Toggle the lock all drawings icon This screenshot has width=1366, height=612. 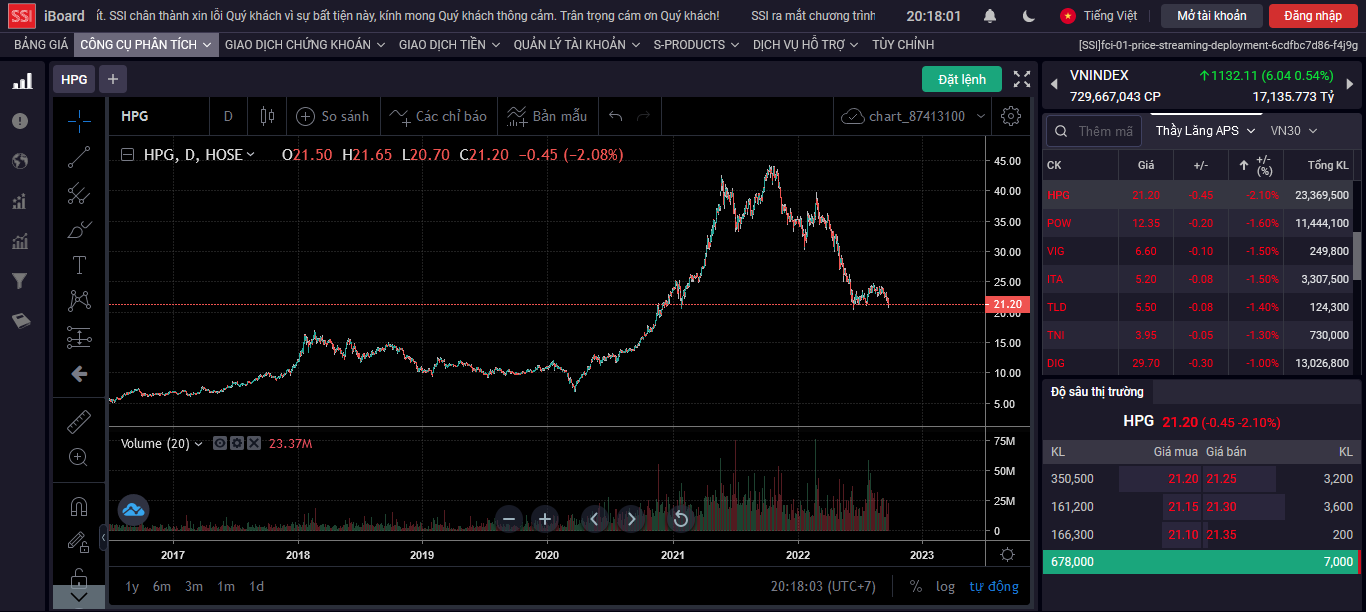click(79, 576)
